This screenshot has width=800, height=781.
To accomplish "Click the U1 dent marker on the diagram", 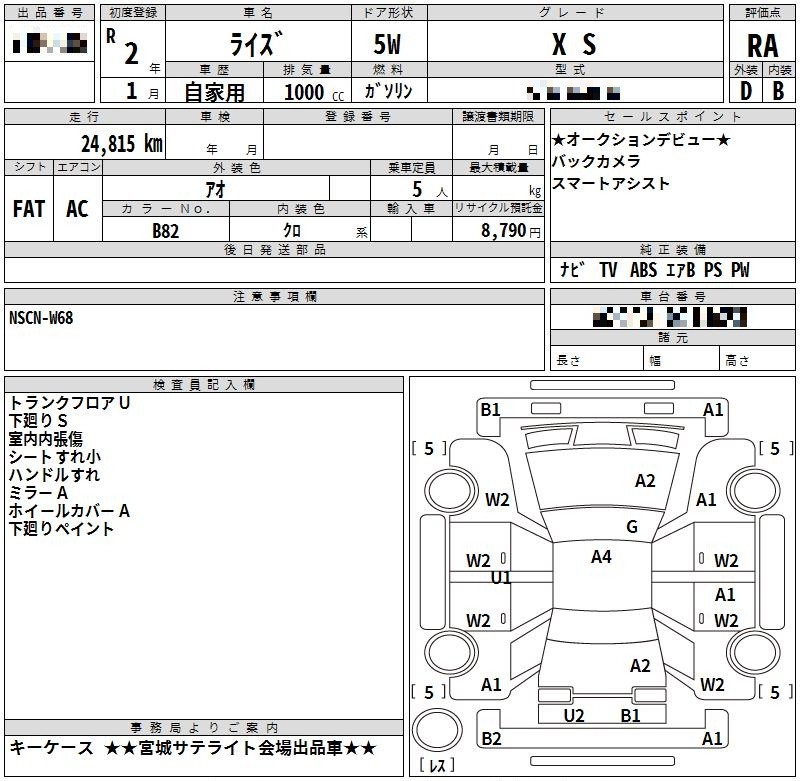I will pyautogui.click(x=501, y=578).
